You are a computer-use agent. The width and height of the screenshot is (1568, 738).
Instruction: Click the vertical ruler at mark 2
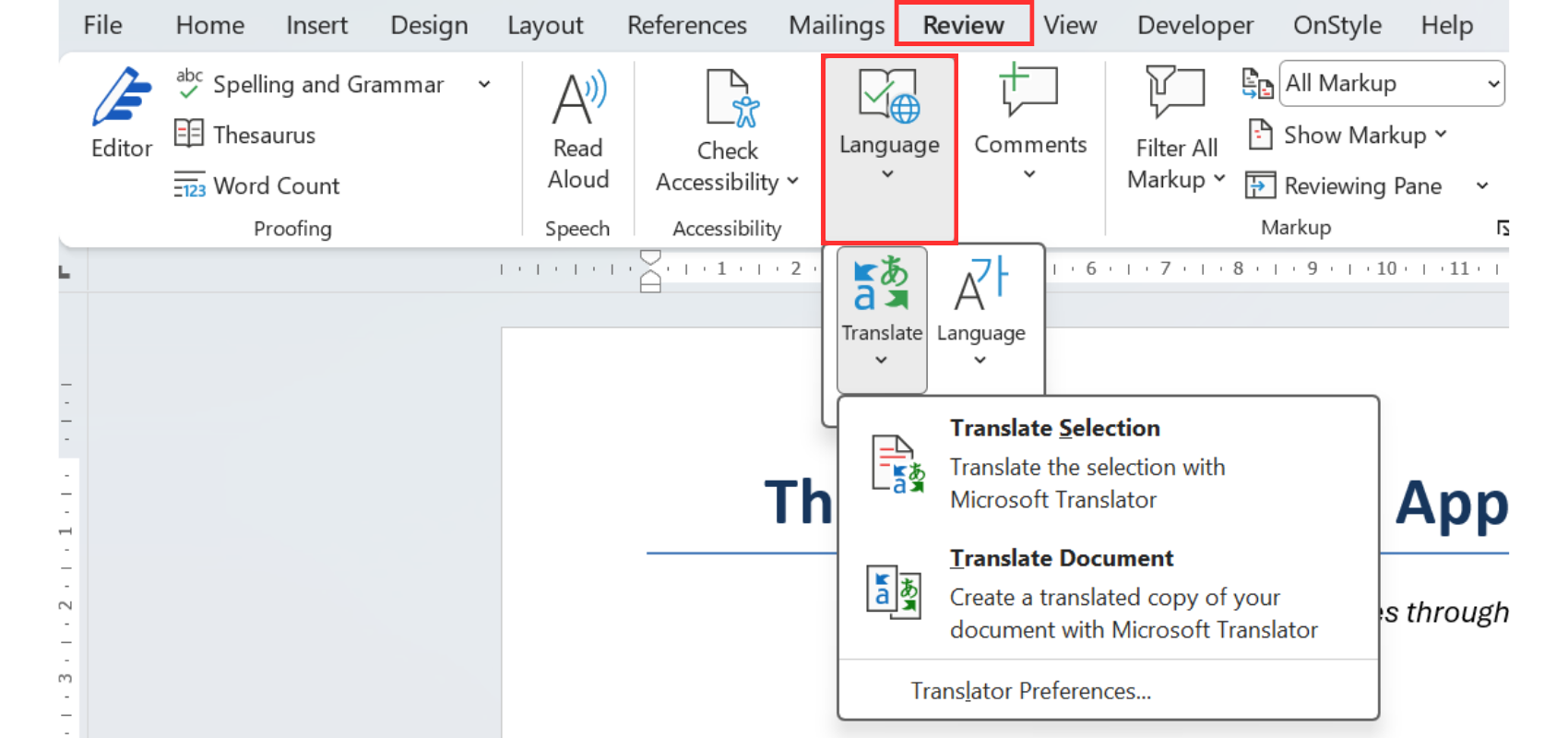(65, 605)
